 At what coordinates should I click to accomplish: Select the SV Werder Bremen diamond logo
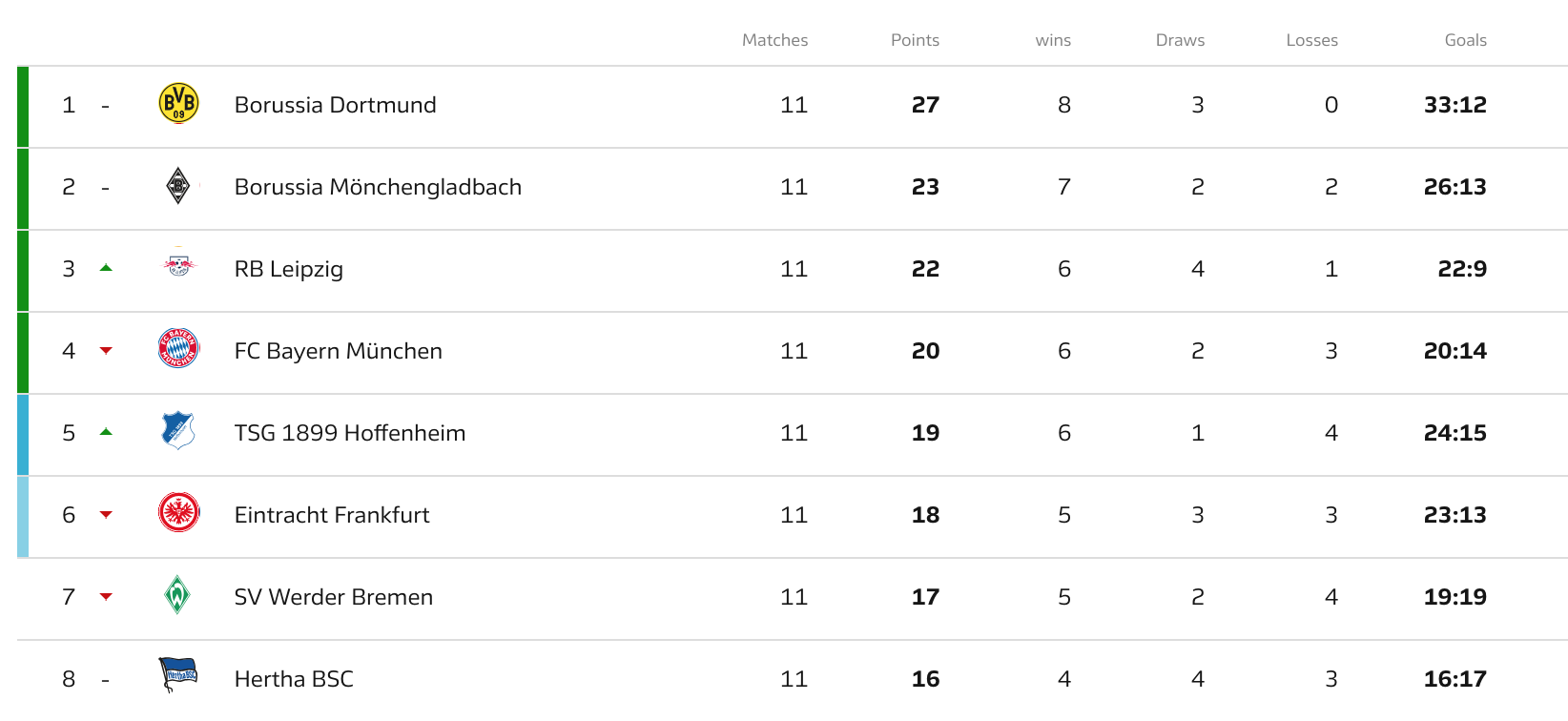tap(177, 595)
